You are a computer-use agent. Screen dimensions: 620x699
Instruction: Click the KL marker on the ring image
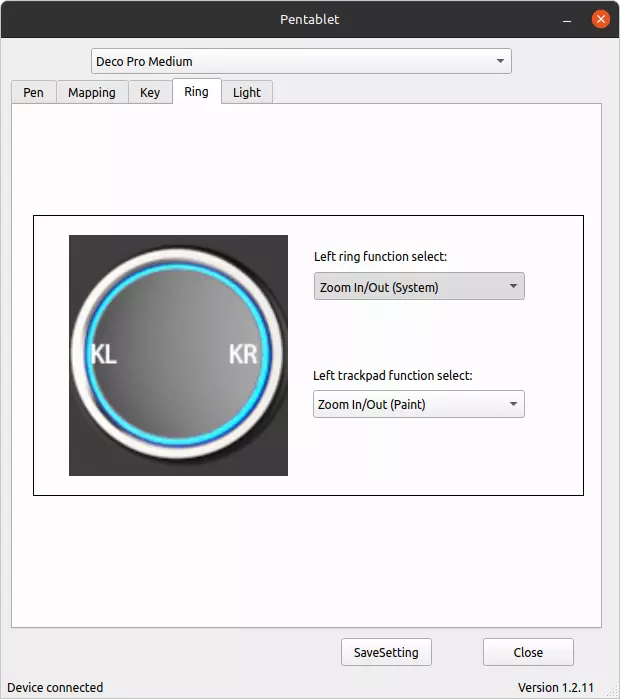[x=103, y=354]
